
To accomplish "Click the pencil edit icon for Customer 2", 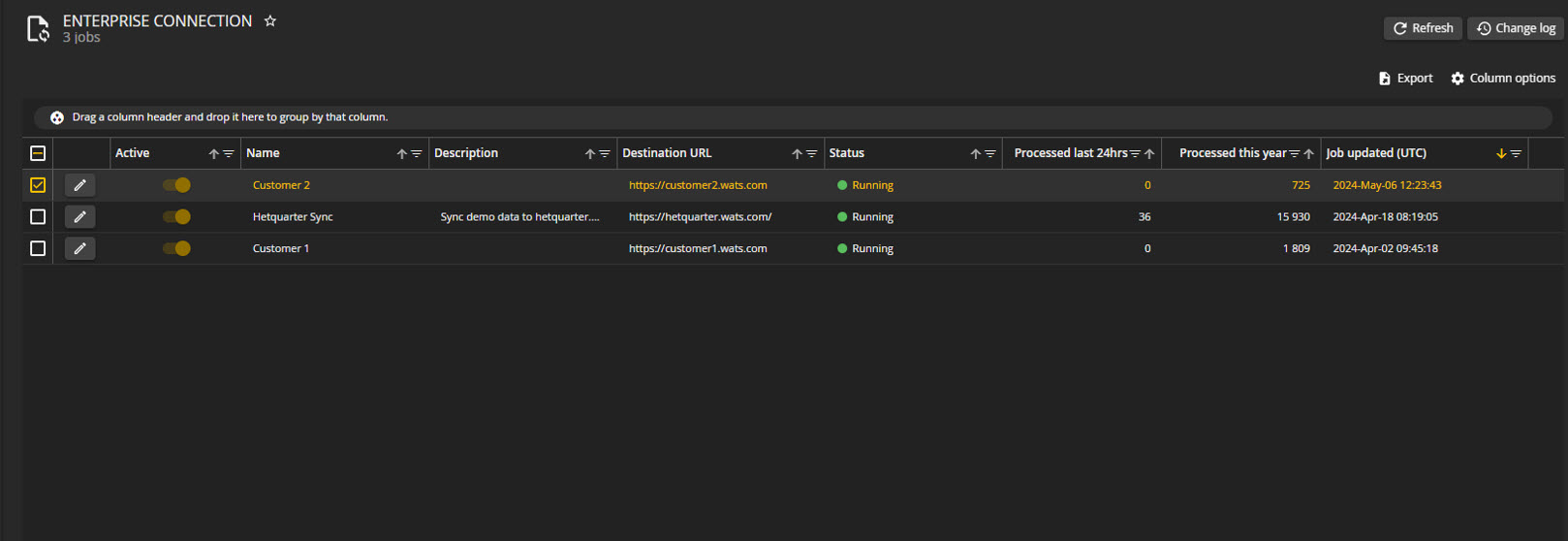I will click(79, 185).
